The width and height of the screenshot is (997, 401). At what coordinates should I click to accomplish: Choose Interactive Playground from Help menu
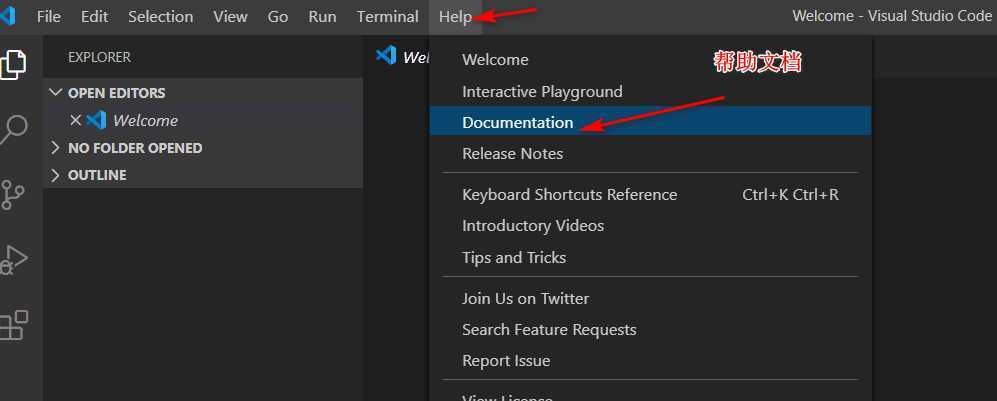[650, 92]
